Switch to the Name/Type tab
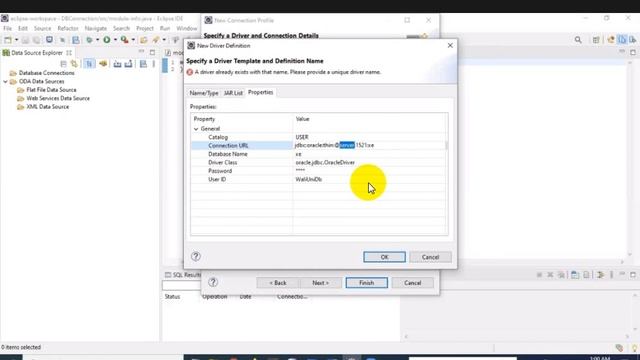Screen dimensions: 640x360 pyautogui.click(x=204, y=93)
